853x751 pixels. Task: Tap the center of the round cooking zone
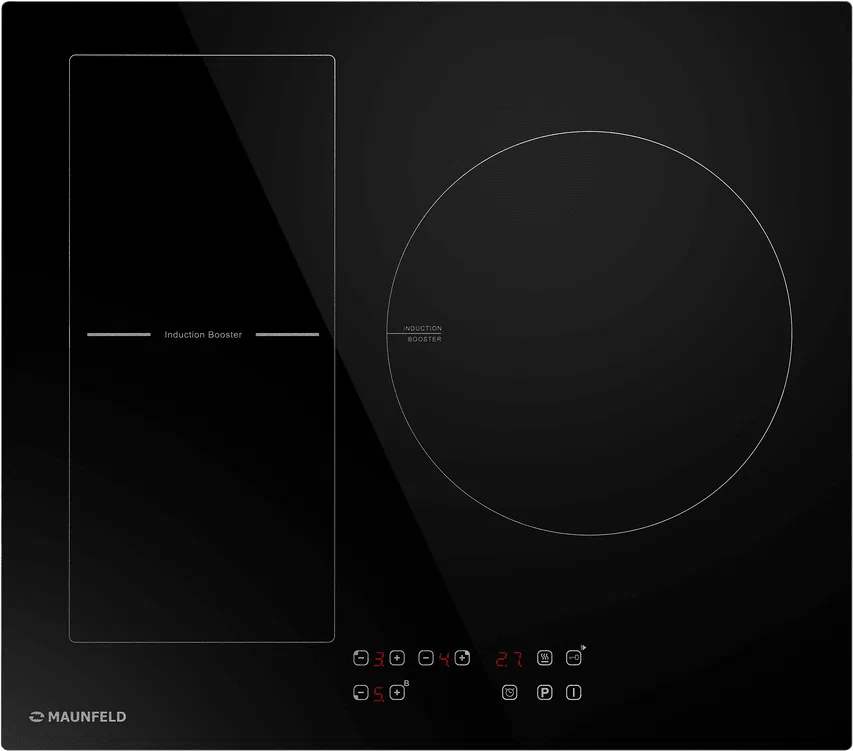pos(589,333)
